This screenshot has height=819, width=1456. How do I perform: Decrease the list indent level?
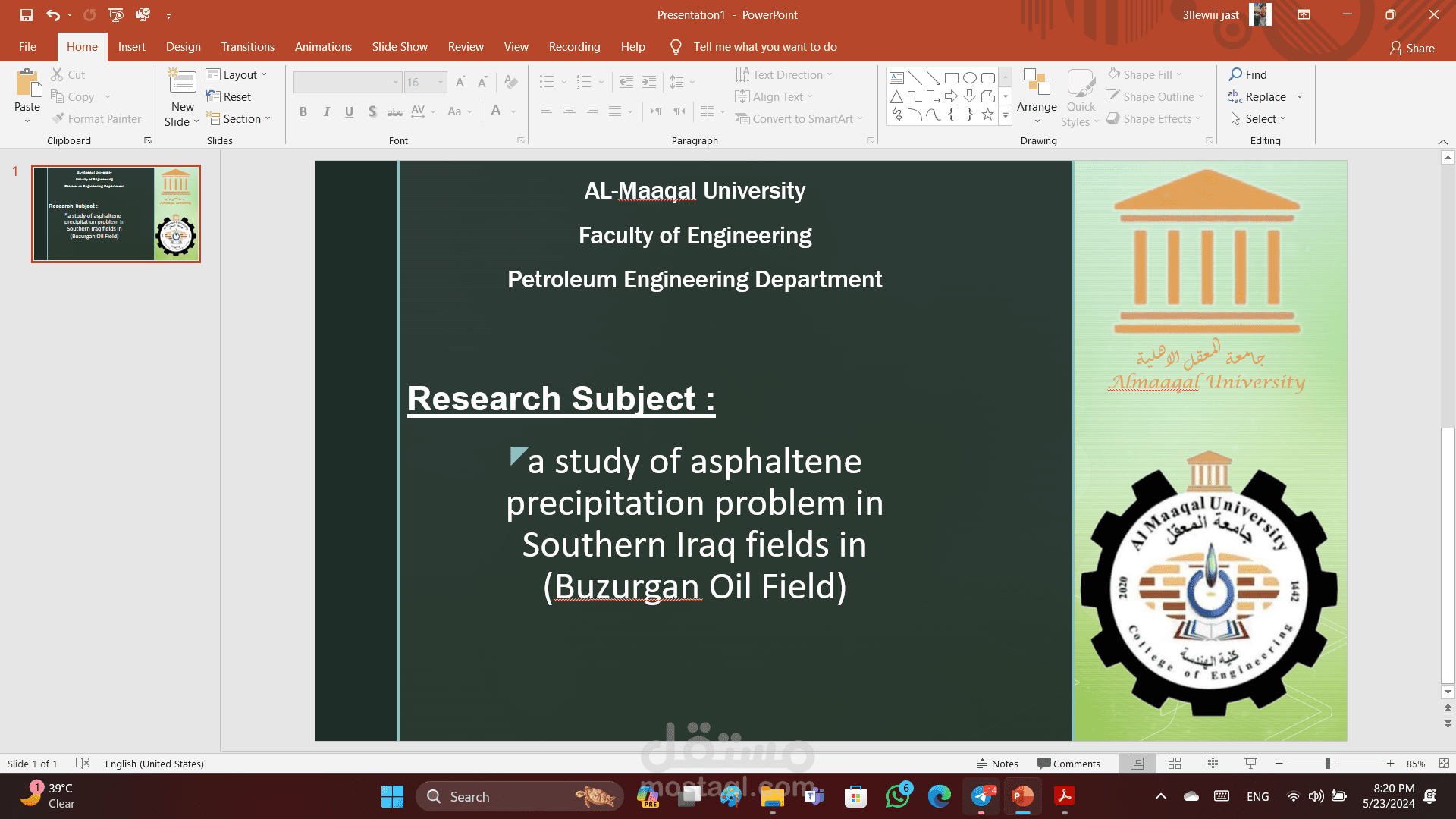pyautogui.click(x=626, y=82)
